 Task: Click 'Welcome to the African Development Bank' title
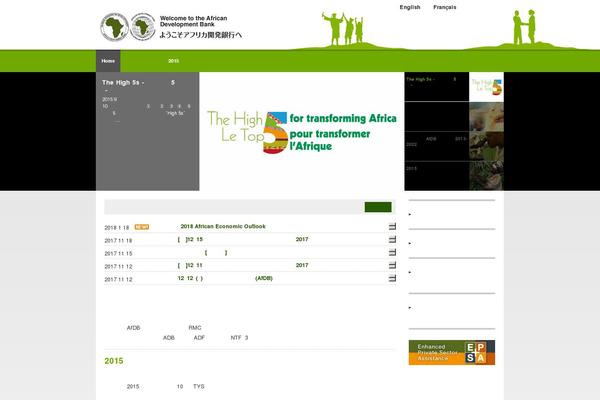pyautogui.click(x=194, y=21)
